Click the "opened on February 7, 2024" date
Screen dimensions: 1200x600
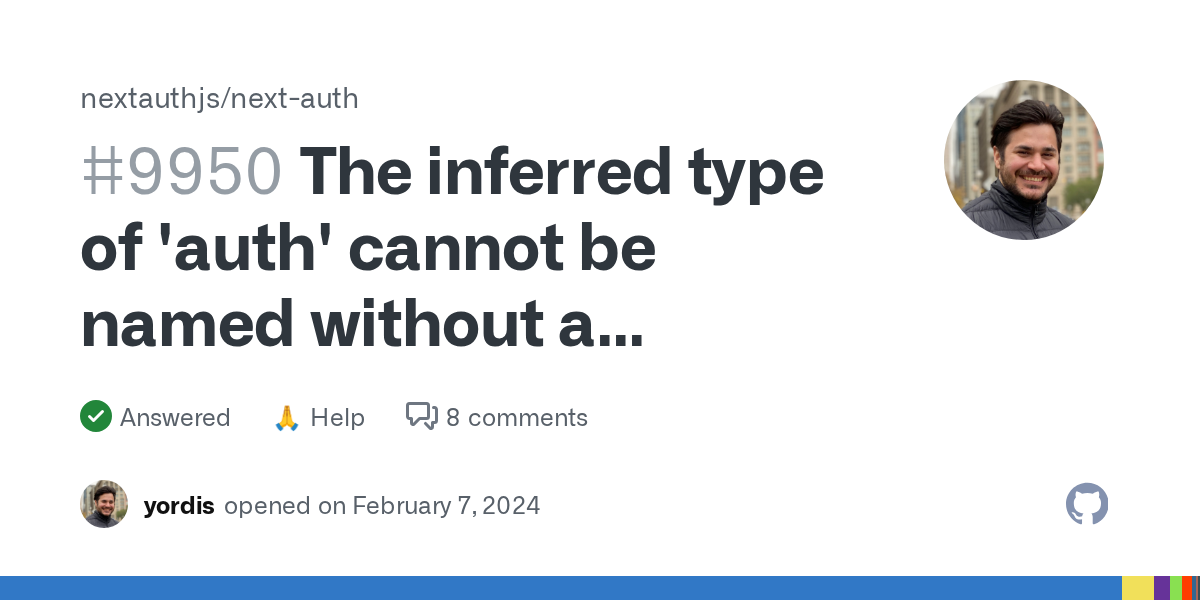(382, 505)
